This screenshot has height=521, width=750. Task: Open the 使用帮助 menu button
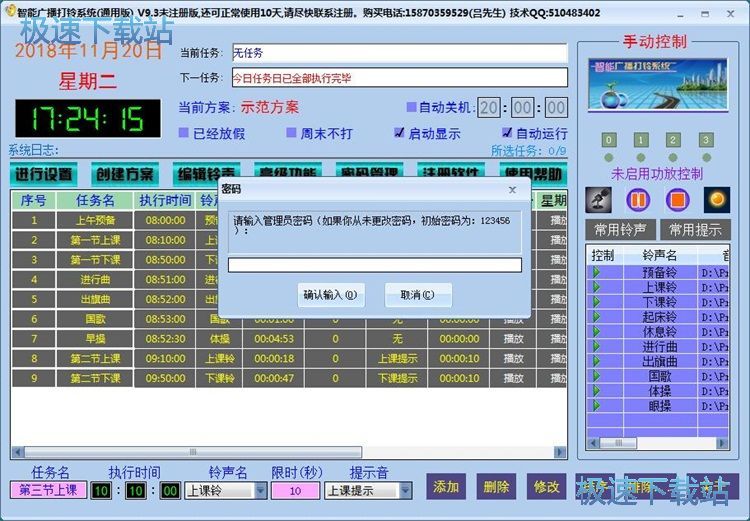533,174
